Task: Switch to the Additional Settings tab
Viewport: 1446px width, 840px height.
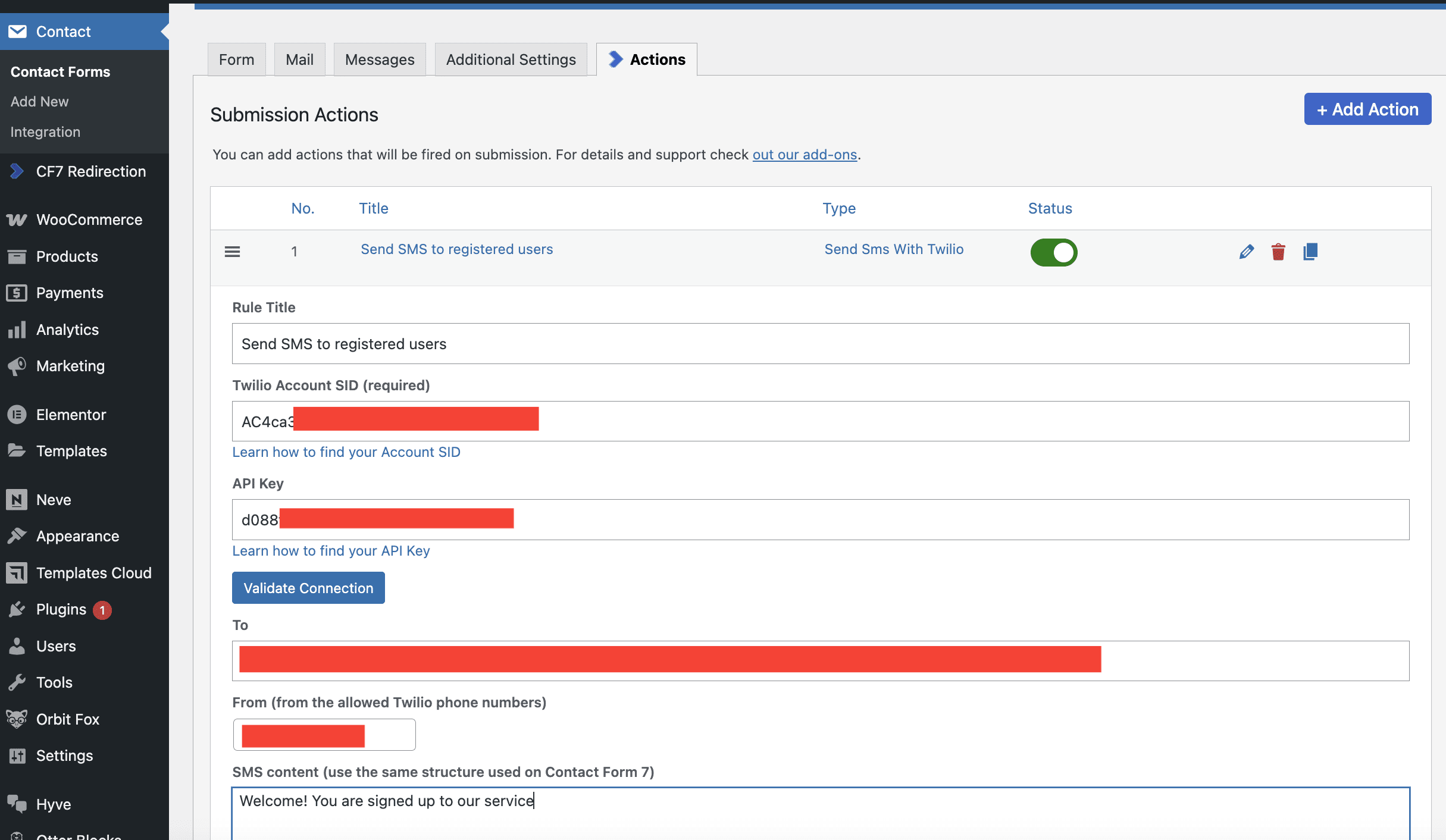Action: (x=511, y=59)
